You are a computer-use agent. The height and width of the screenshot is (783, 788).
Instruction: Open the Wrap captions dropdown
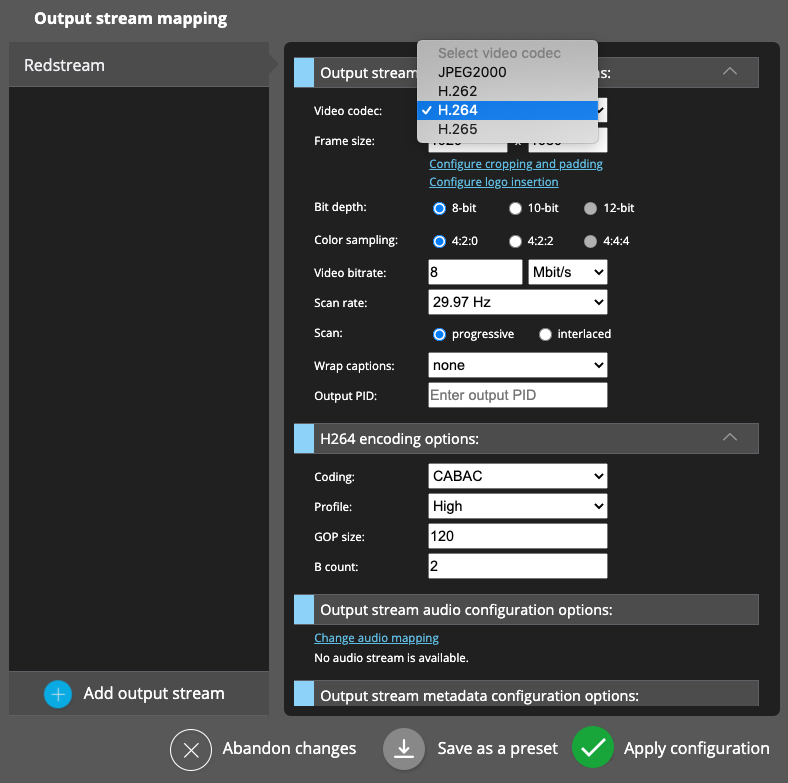pos(517,366)
